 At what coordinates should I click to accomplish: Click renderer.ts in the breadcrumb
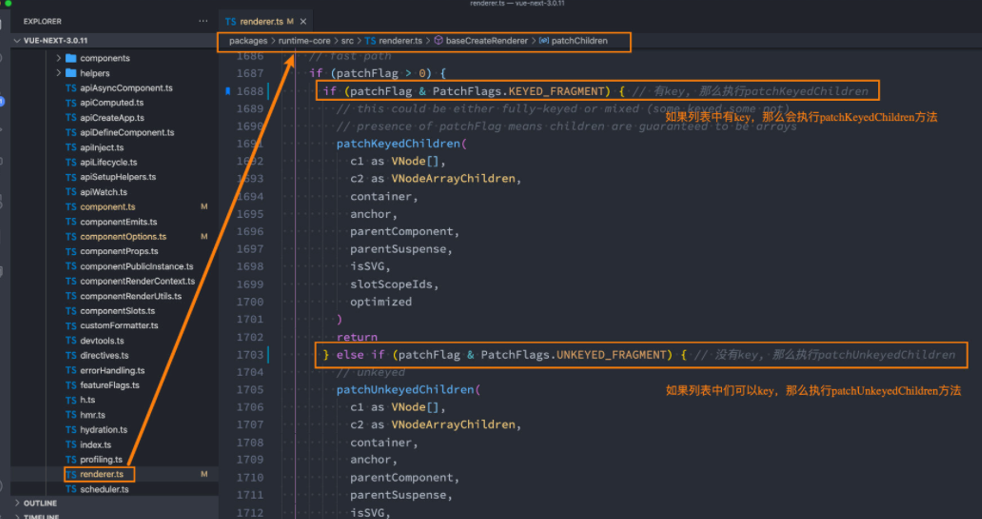pos(400,41)
